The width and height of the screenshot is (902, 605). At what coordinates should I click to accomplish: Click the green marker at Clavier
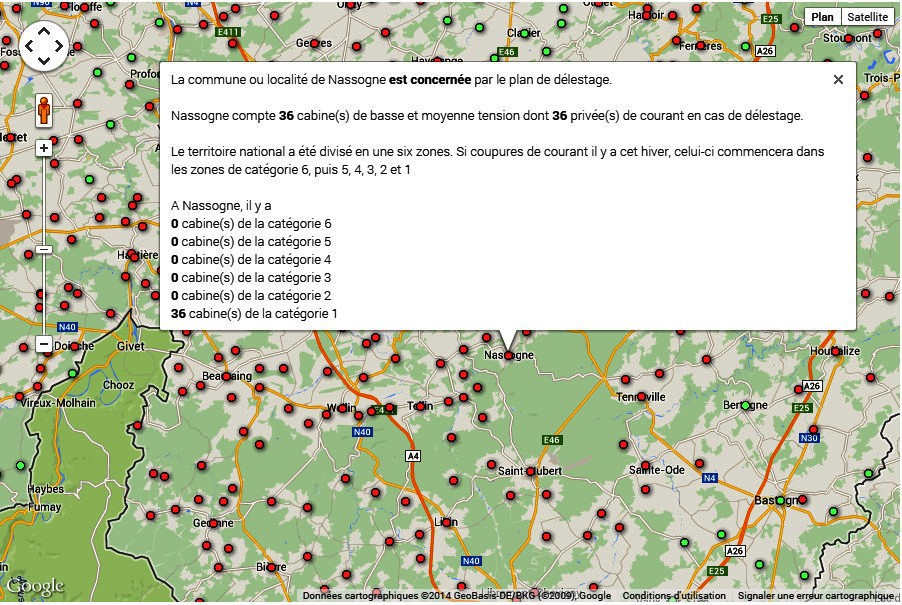coord(524,33)
